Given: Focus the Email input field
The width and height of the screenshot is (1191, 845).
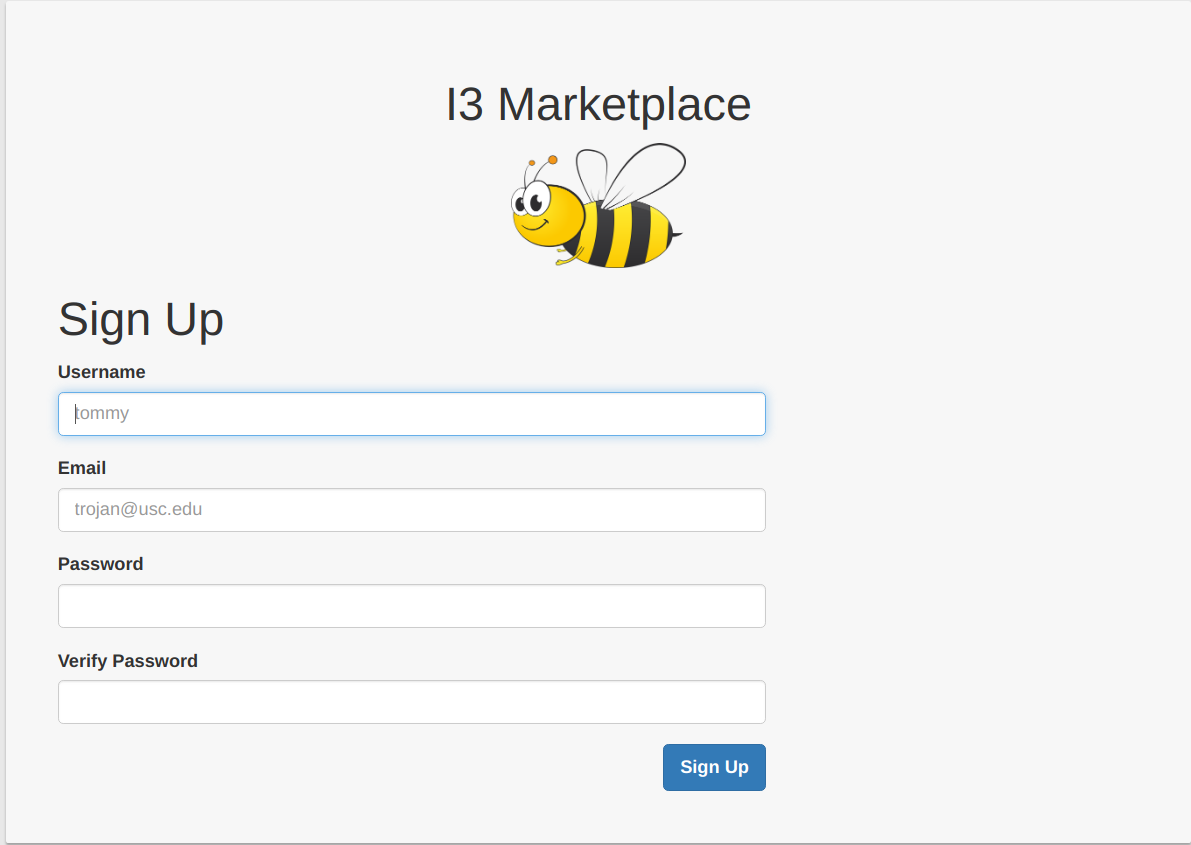Looking at the screenshot, I should tap(412, 510).
